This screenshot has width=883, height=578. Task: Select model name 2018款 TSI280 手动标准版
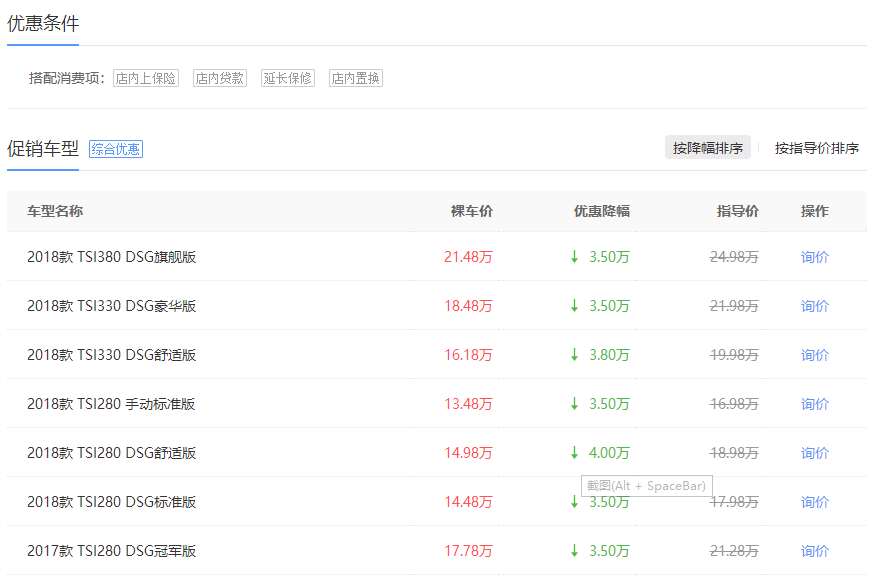(111, 404)
